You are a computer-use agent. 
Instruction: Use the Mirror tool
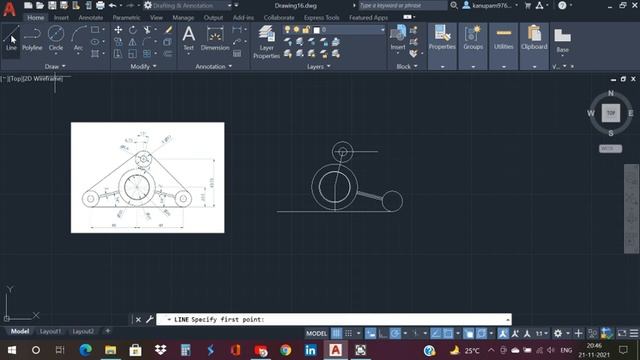(133, 42)
